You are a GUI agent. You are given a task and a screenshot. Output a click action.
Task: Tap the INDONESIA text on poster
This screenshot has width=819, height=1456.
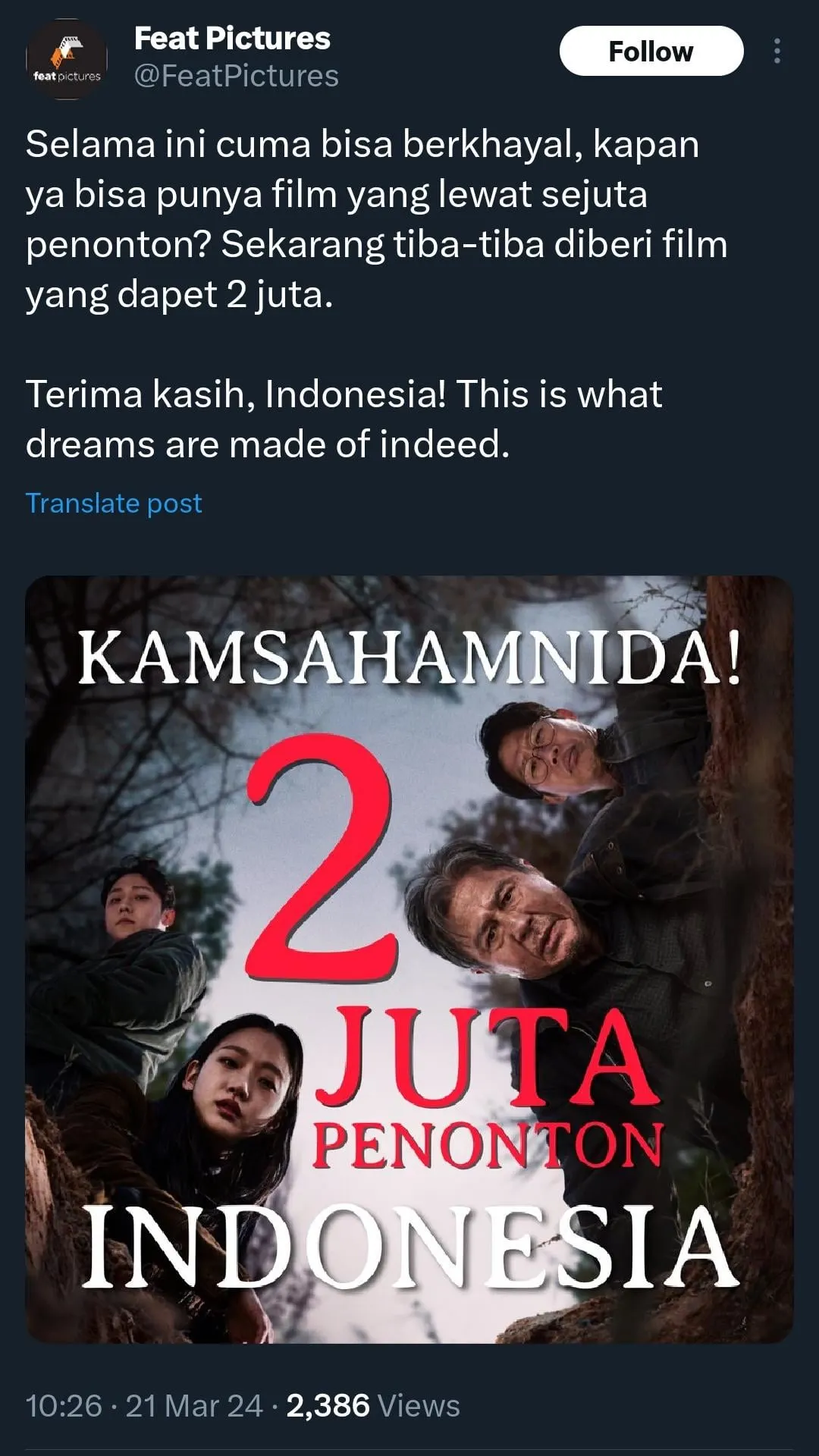click(409, 1247)
